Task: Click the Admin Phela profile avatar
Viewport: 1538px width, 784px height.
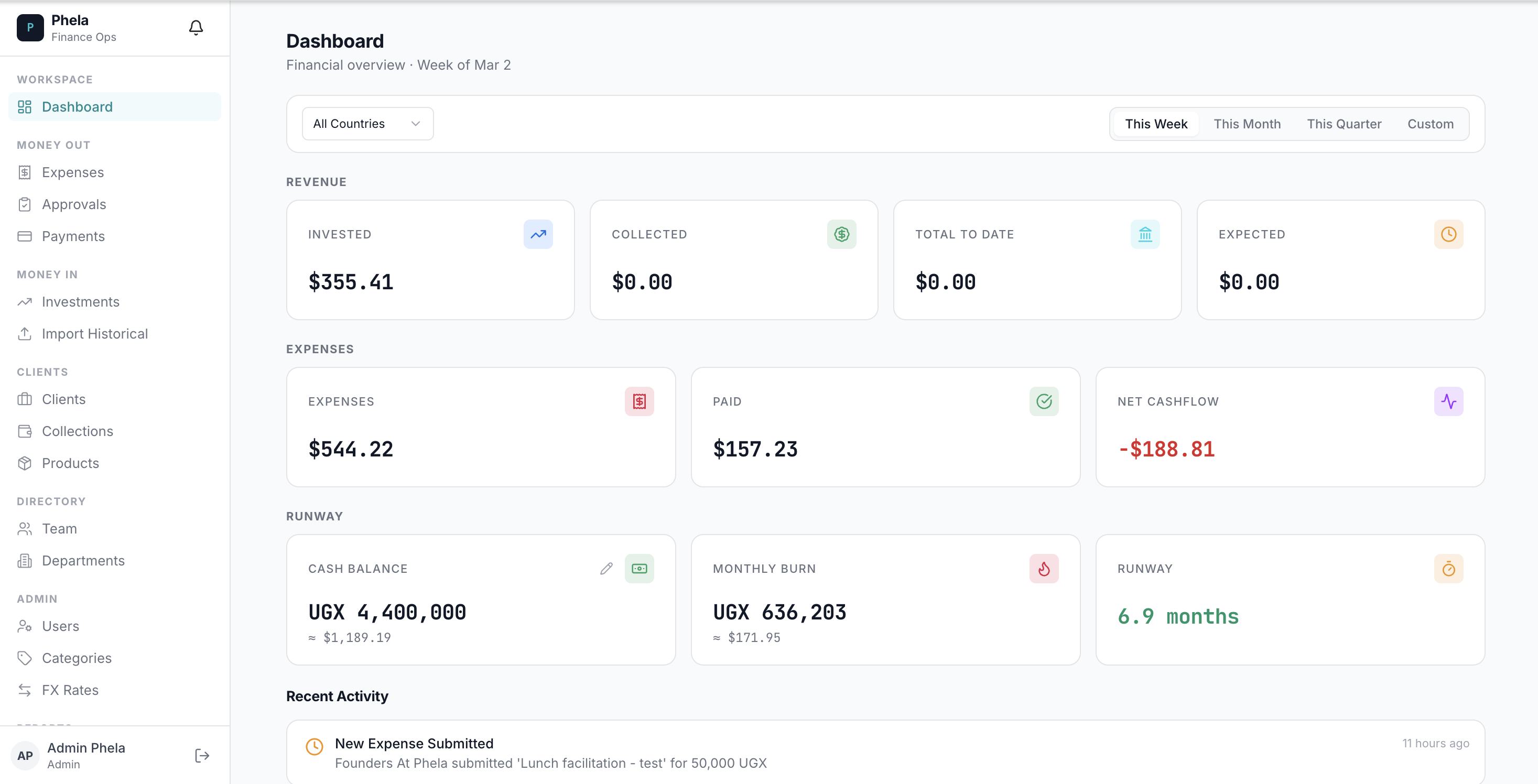Action: (x=25, y=755)
